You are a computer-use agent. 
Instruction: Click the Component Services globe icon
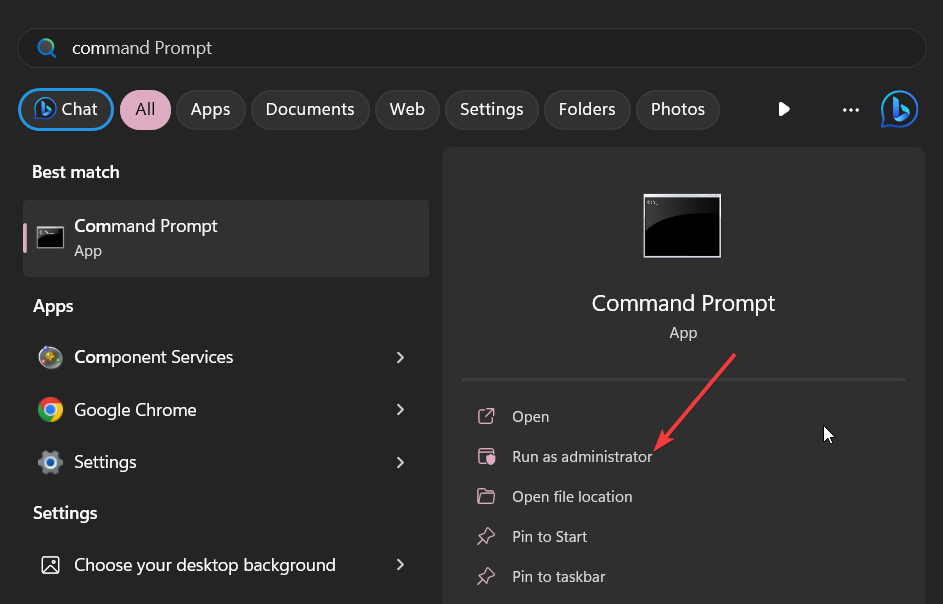[50, 357]
